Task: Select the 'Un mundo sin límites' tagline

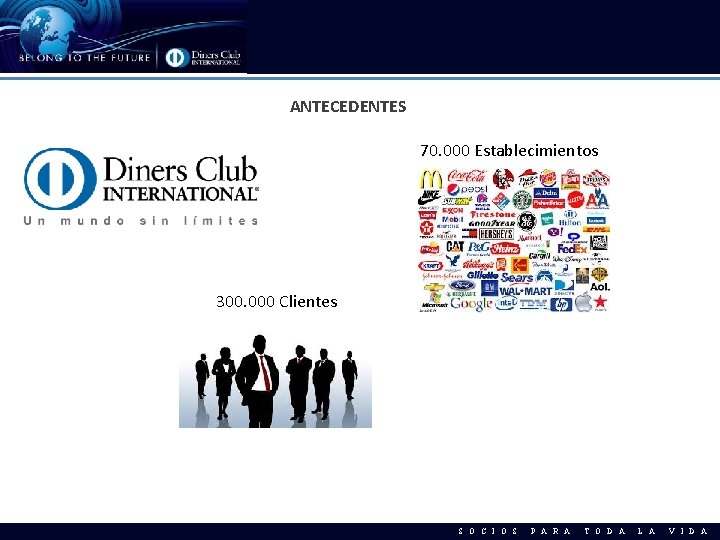Action: tap(141, 221)
